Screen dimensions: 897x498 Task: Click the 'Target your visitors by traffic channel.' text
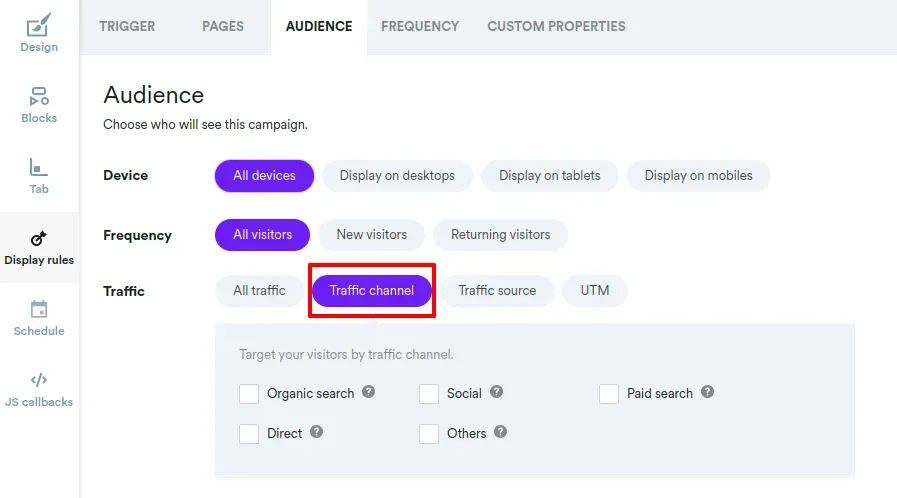[346, 354]
